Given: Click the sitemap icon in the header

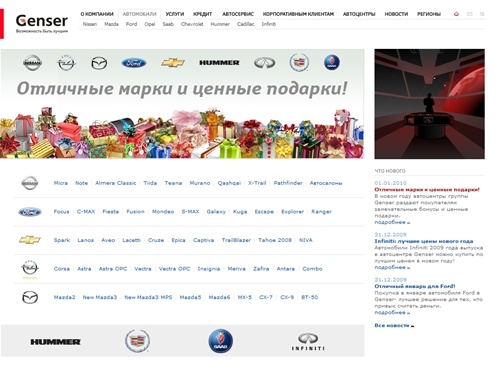Looking at the screenshot, I should (482, 14).
